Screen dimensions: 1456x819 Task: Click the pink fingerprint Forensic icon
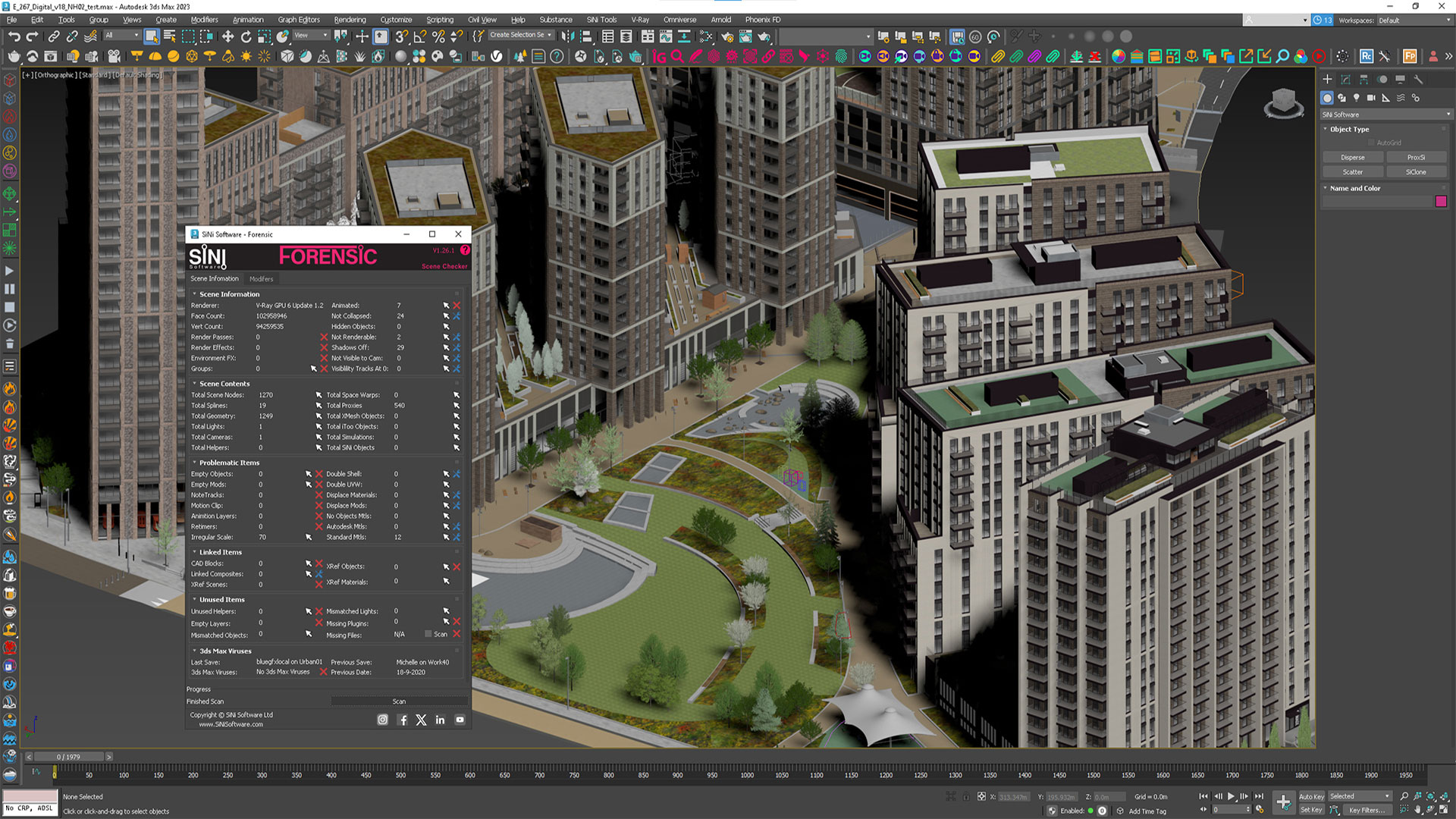(x=841, y=56)
